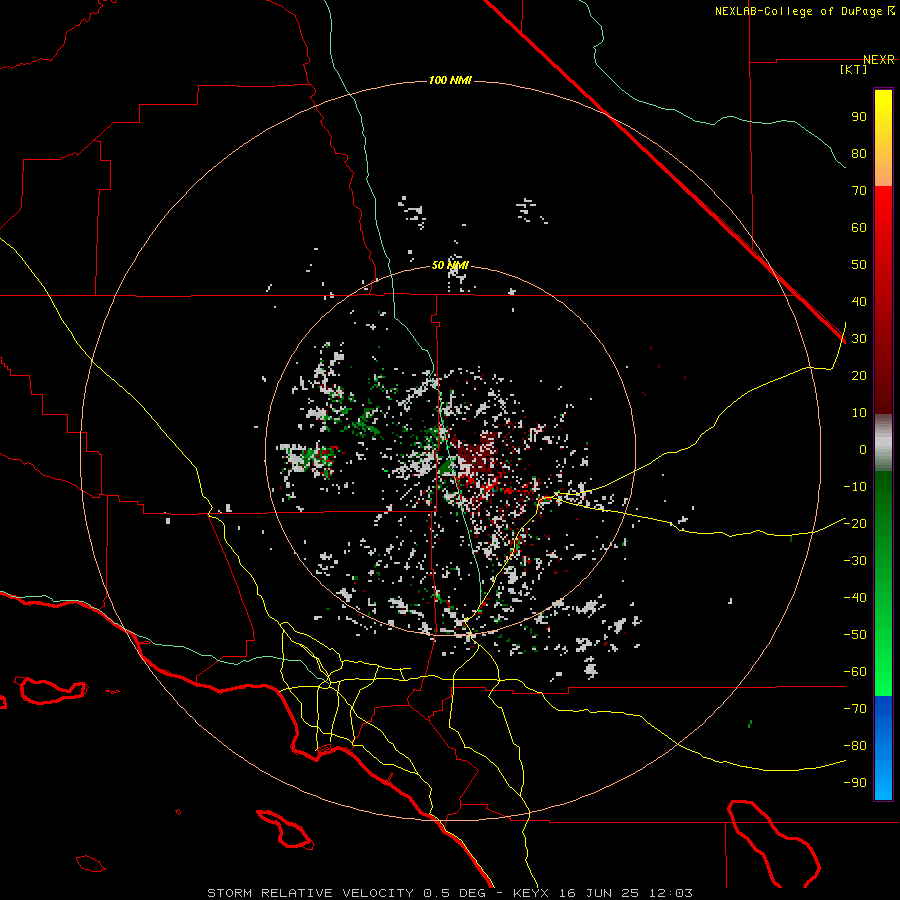Click the 100 NMI range ring label
The width and height of the screenshot is (900, 900).
(450, 80)
